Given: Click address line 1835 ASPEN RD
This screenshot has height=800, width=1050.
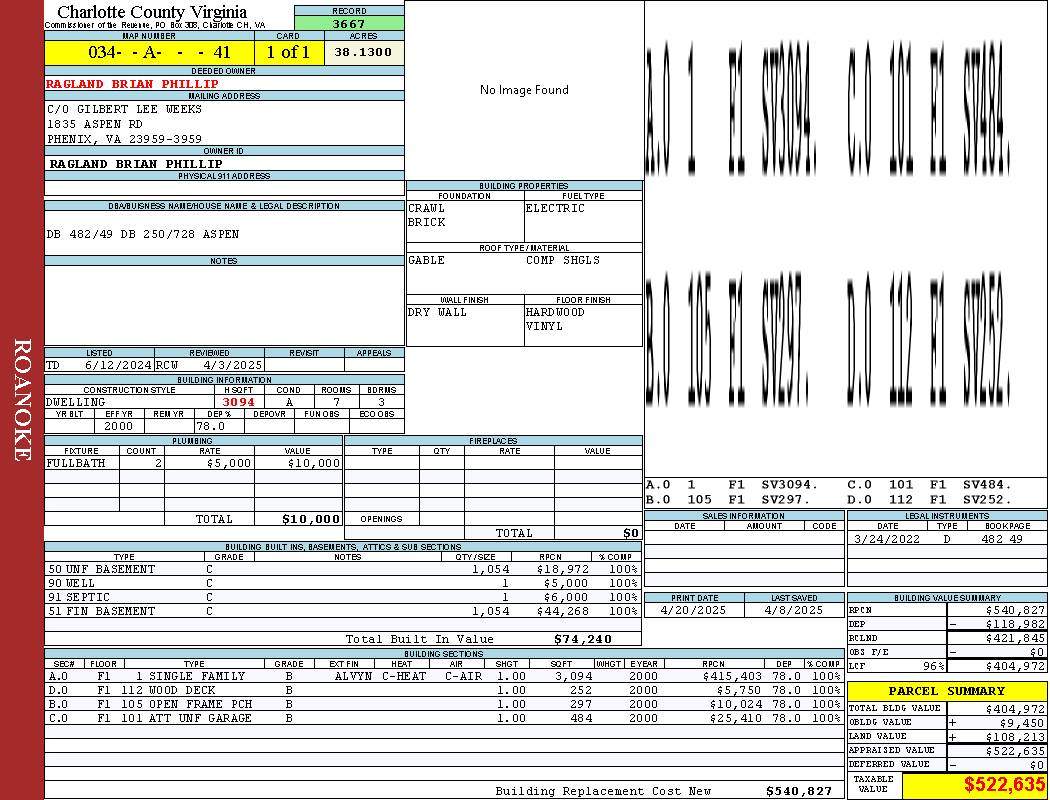Looking at the screenshot, I should tap(94, 125).
